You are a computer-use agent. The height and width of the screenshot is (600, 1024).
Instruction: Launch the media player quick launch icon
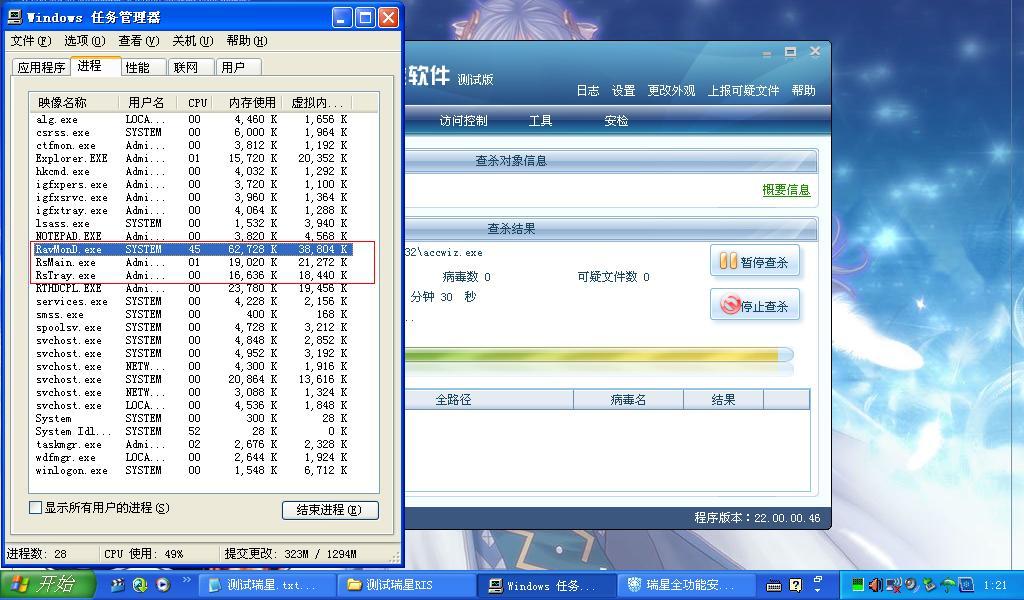click(x=163, y=584)
